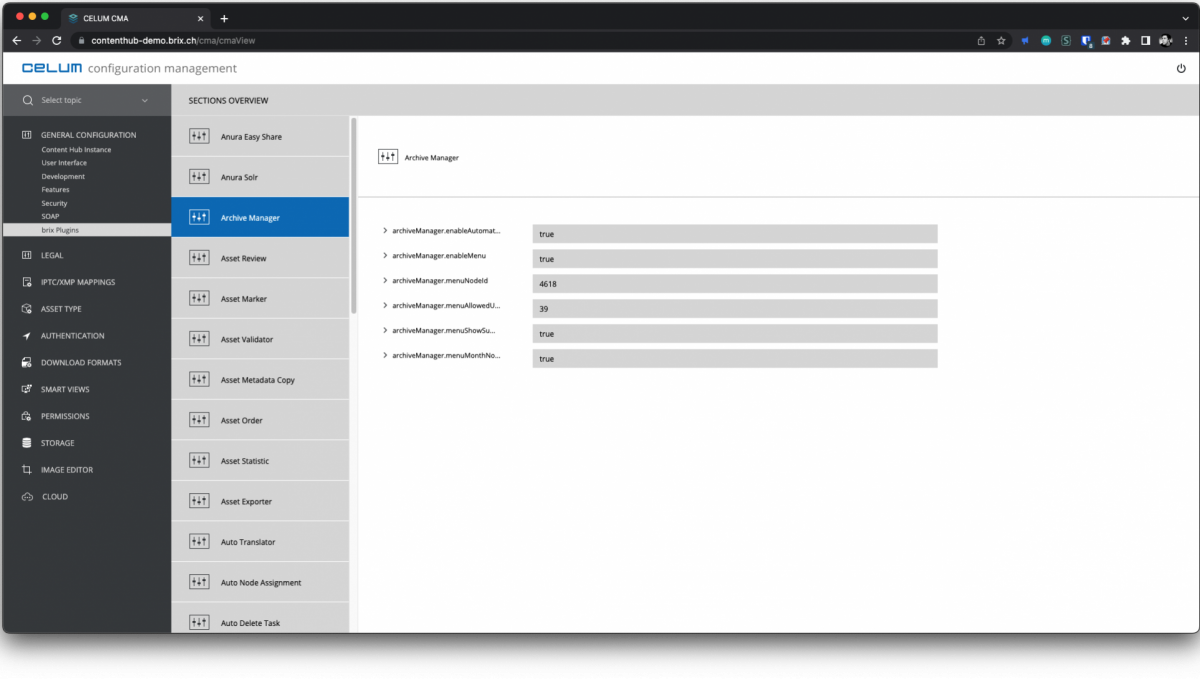Click the enableMenu value field

pos(735,259)
